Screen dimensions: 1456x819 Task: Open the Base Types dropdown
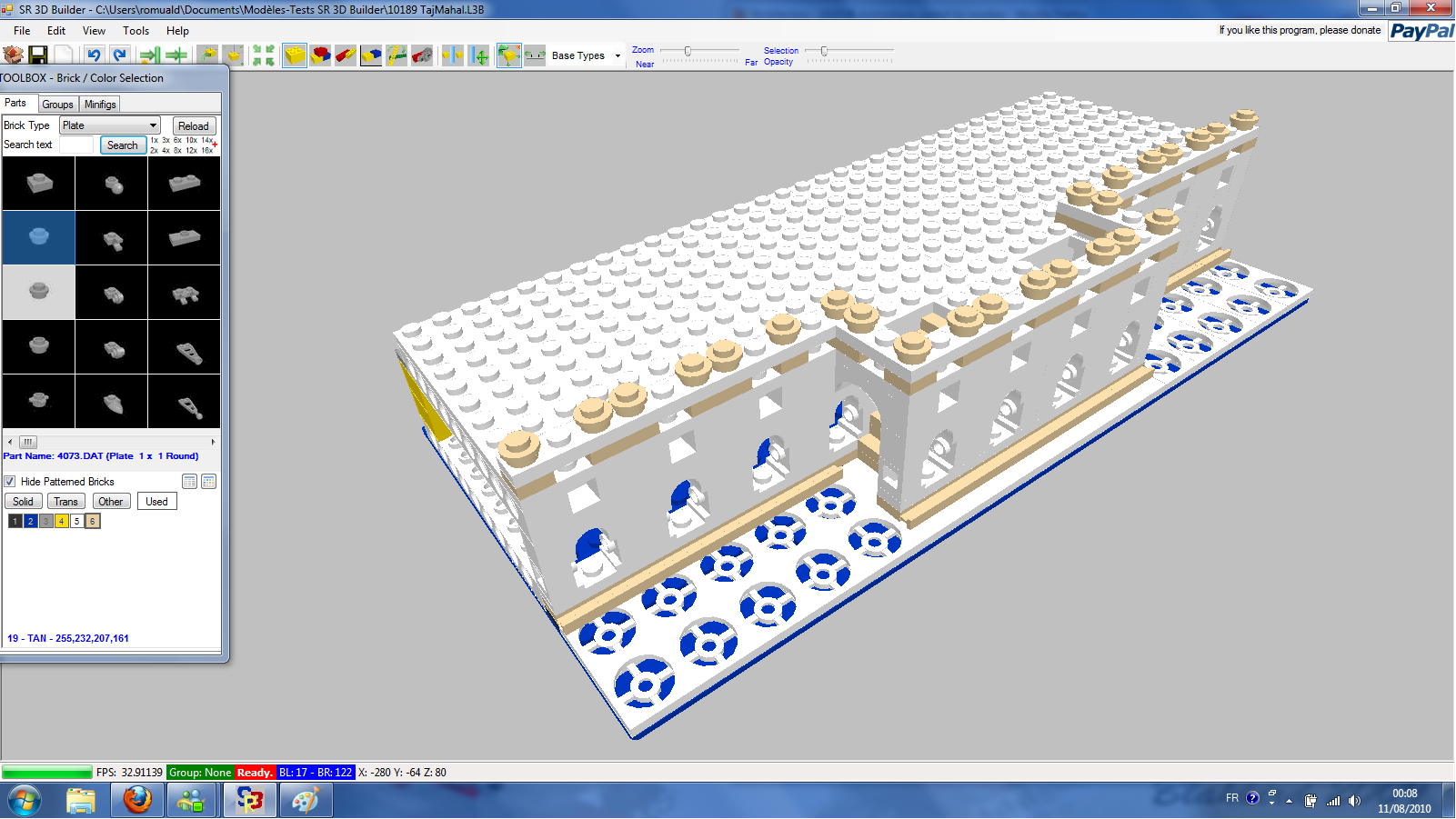587,55
